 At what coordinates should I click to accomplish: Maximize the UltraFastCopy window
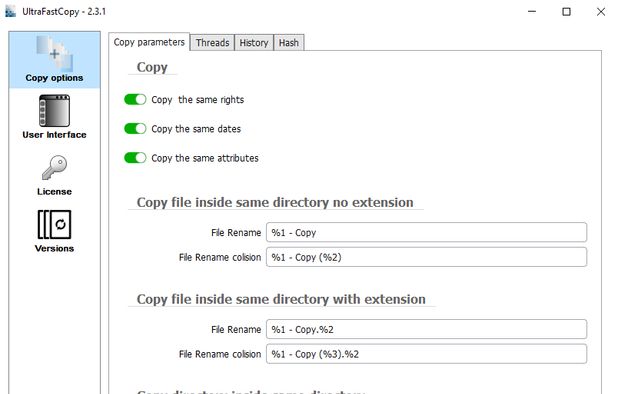tap(566, 11)
